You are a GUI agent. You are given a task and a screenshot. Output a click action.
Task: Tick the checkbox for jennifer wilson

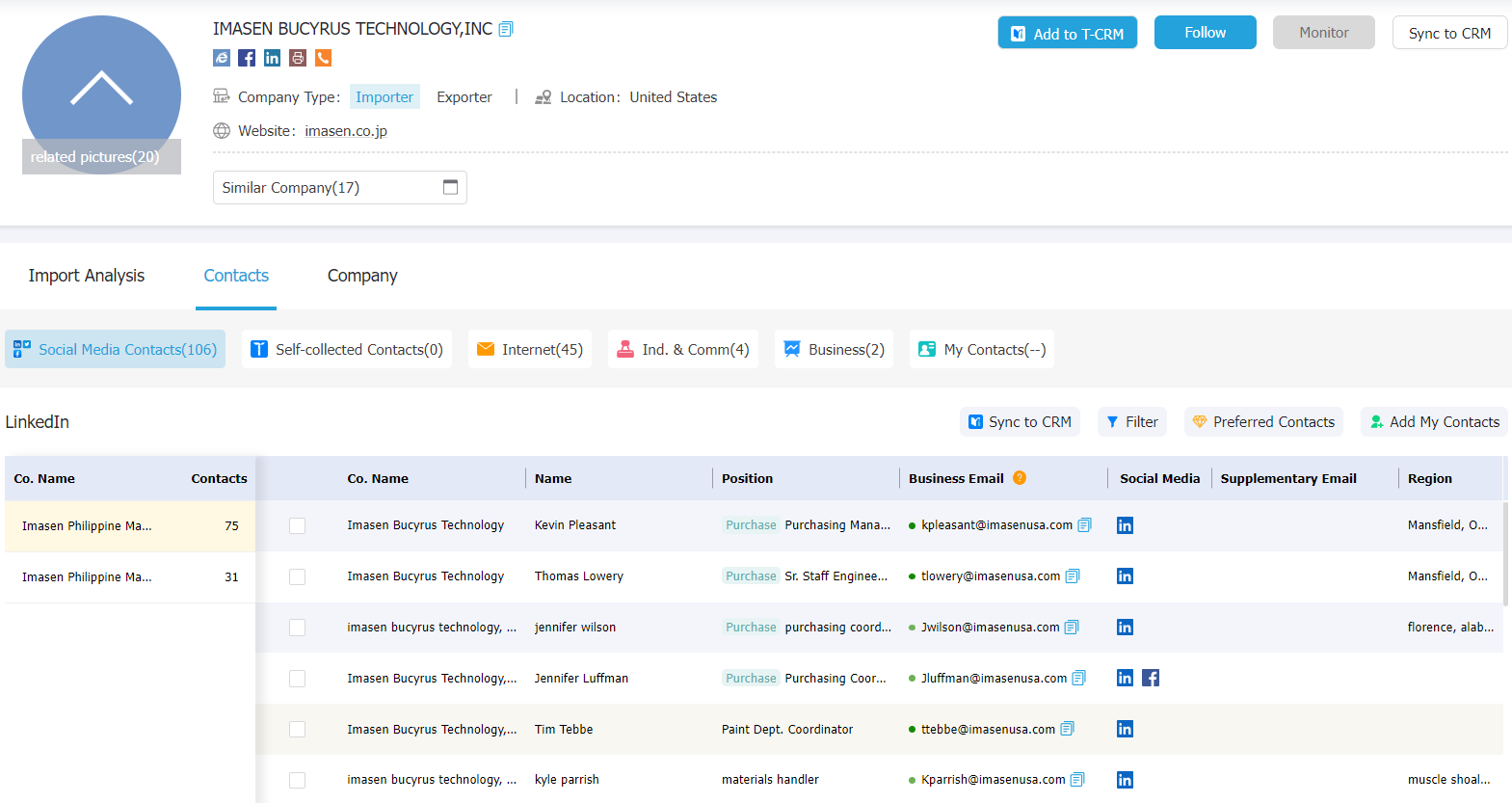click(297, 628)
